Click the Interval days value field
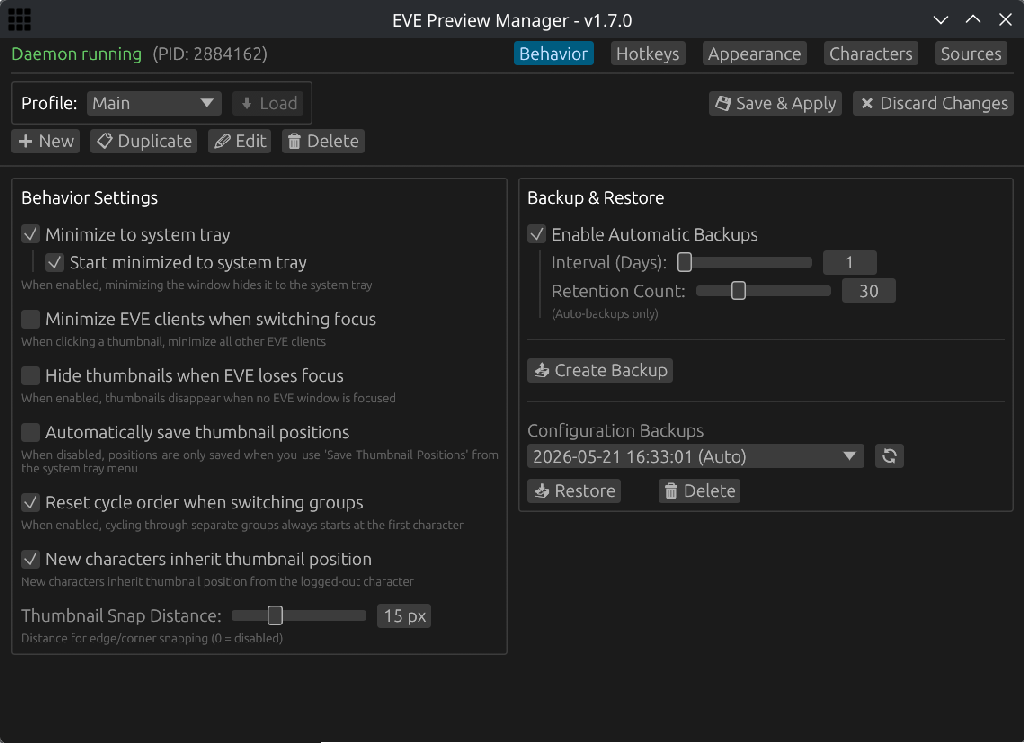1024x743 pixels. point(850,262)
